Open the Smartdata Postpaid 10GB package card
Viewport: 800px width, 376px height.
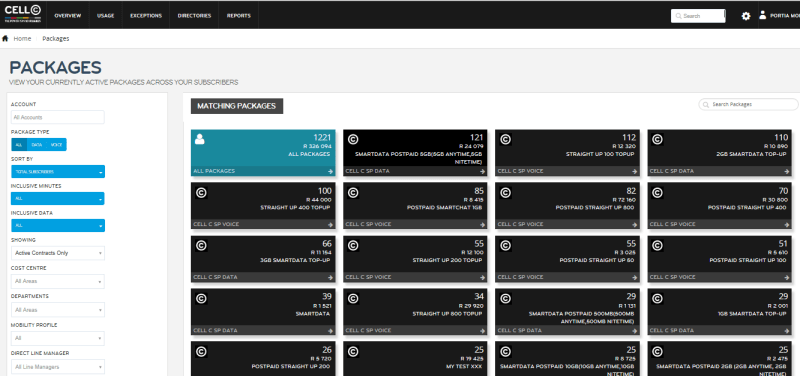pyautogui.click(x=567, y=359)
